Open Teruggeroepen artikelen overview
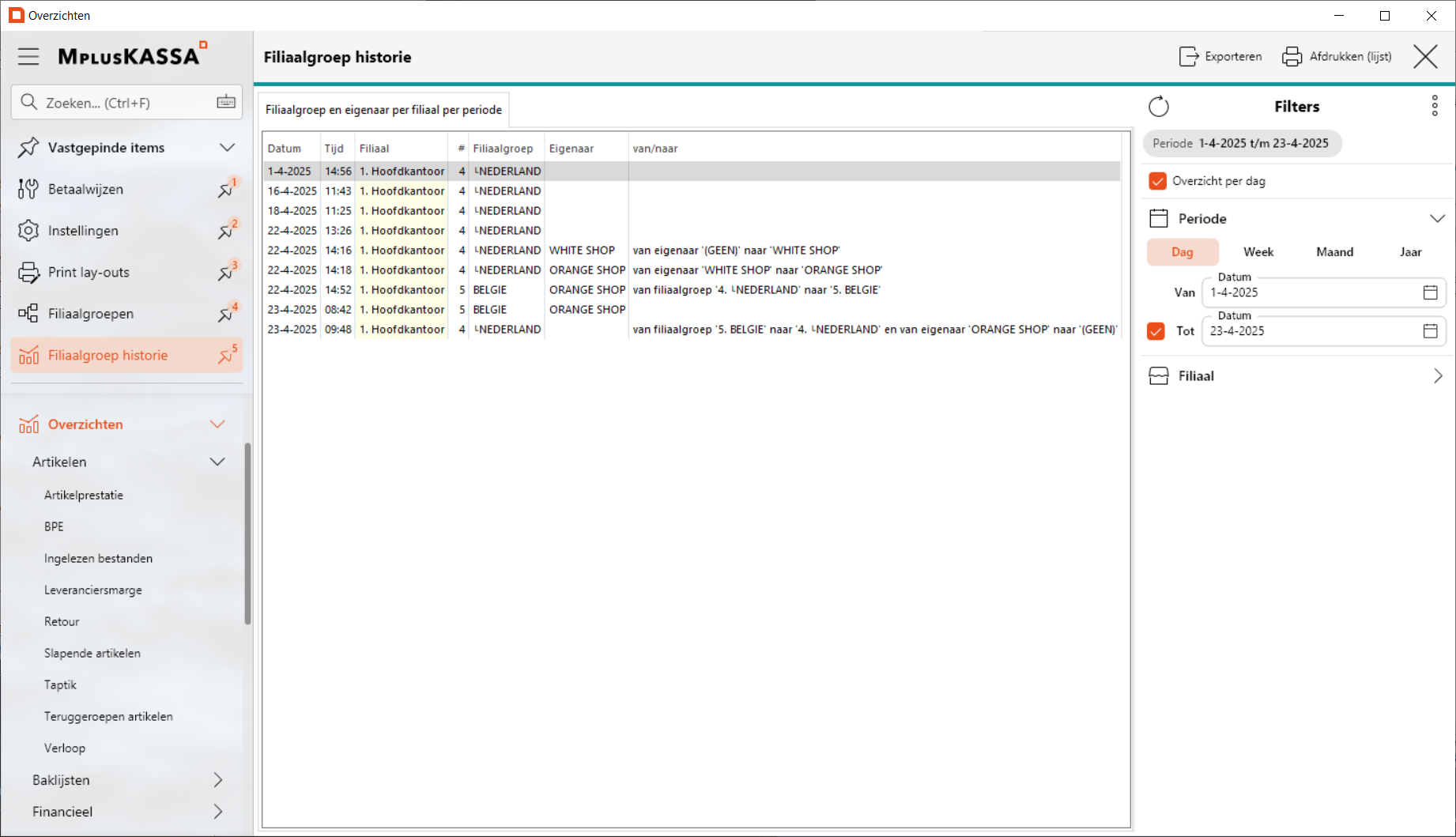 (108, 716)
